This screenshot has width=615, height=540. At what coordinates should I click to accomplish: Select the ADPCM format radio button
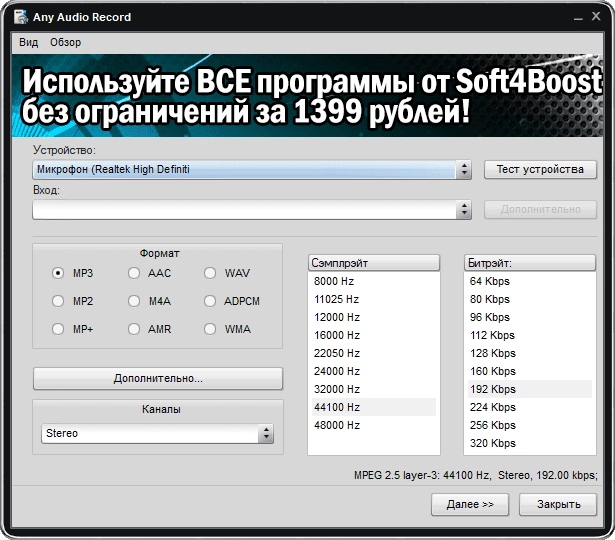(x=210, y=301)
